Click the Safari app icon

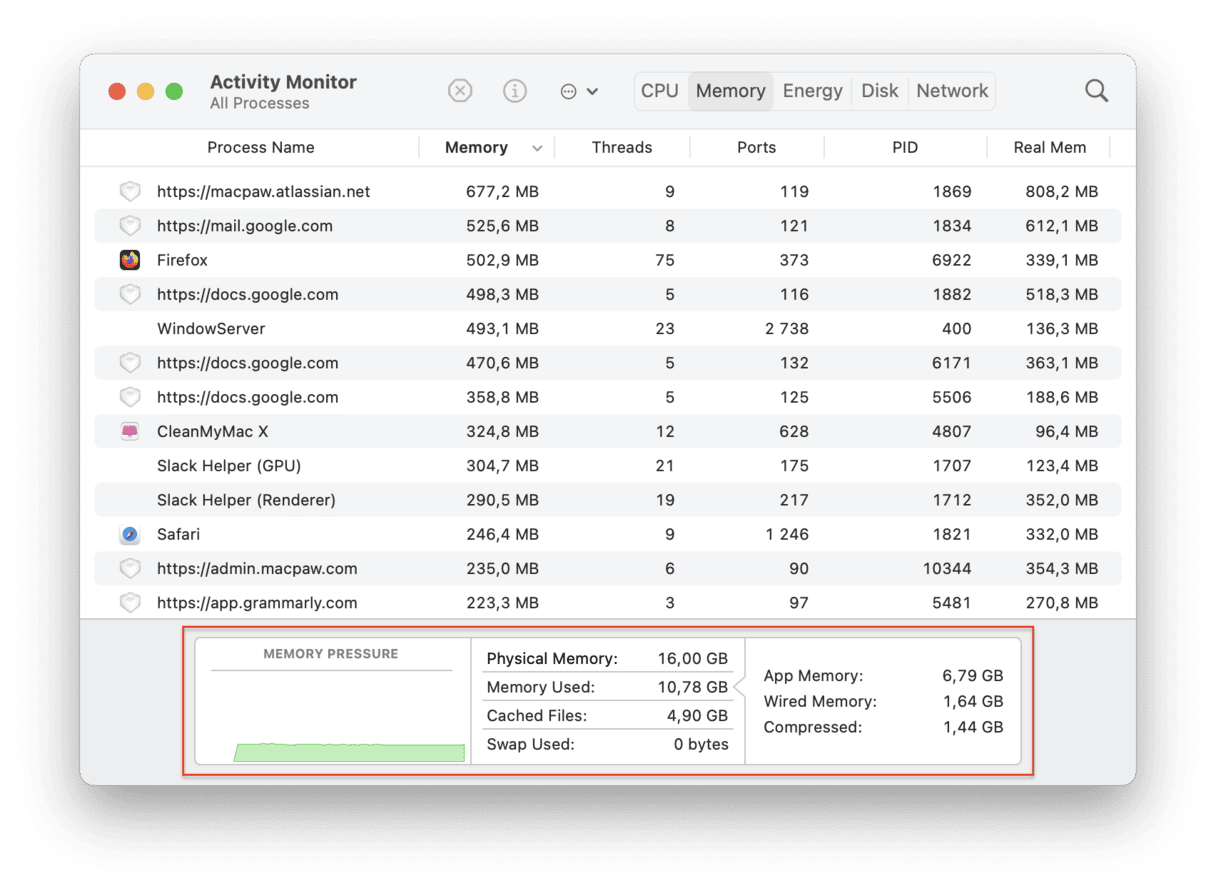[130, 534]
